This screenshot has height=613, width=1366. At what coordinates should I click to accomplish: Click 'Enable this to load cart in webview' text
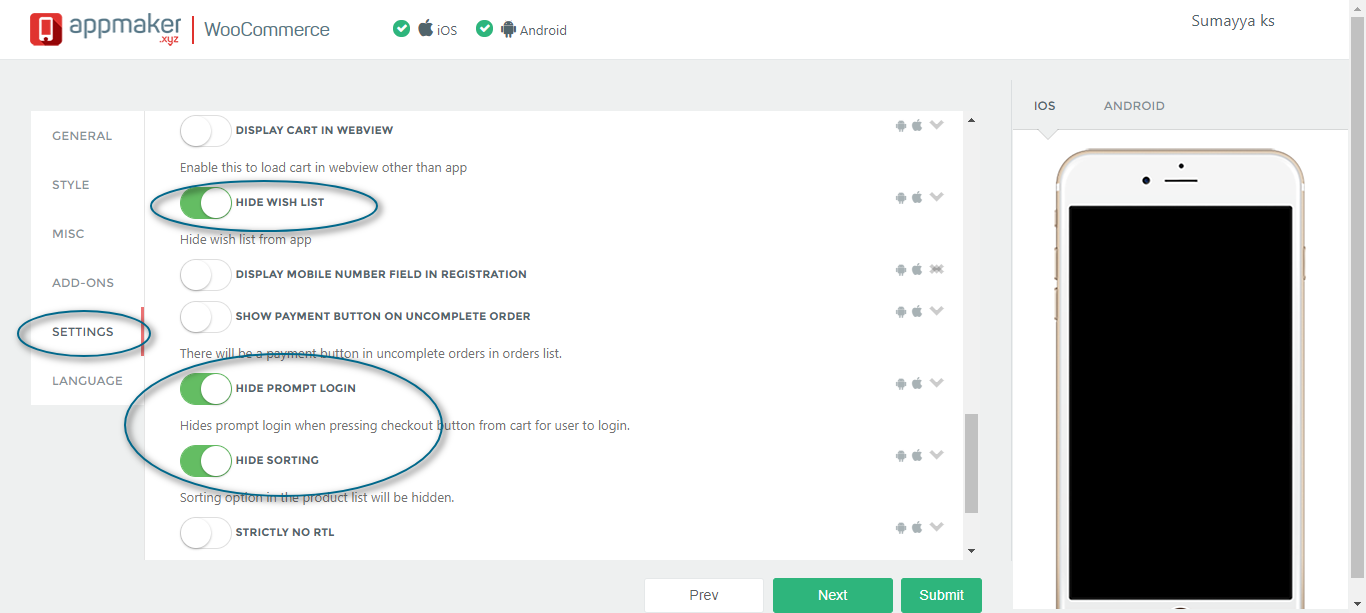tap(323, 167)
